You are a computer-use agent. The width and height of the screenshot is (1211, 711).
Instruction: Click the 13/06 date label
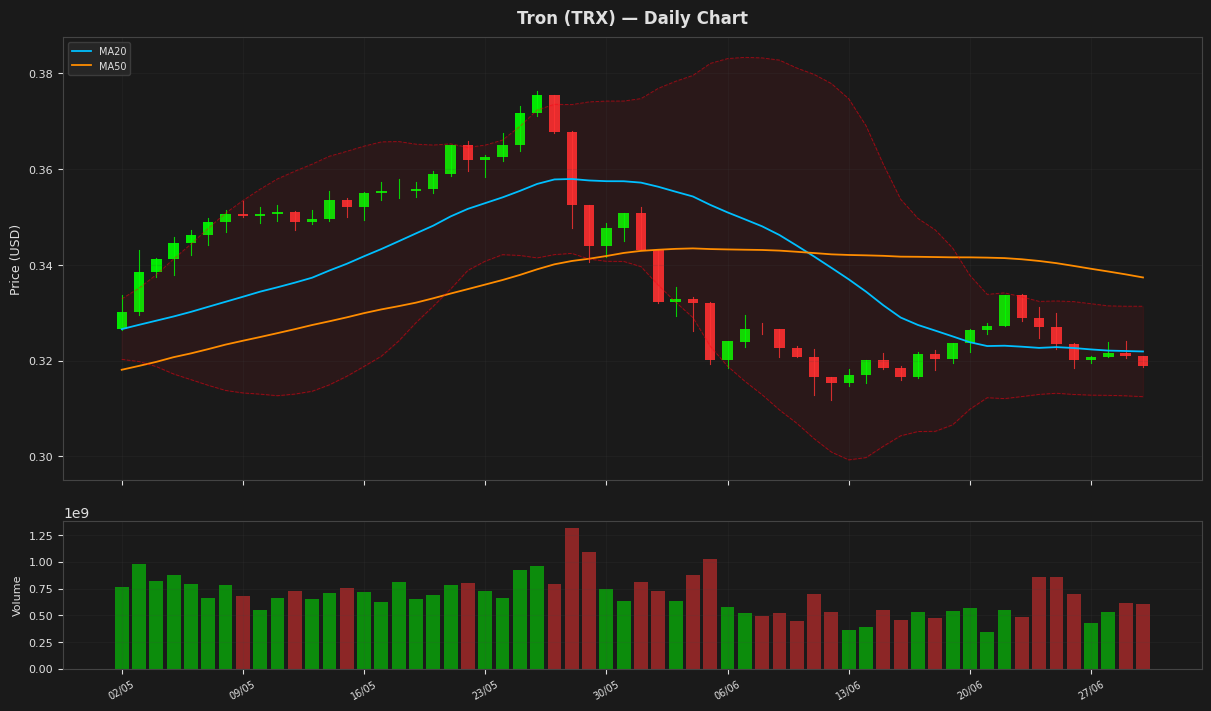(x=848, y=690)
